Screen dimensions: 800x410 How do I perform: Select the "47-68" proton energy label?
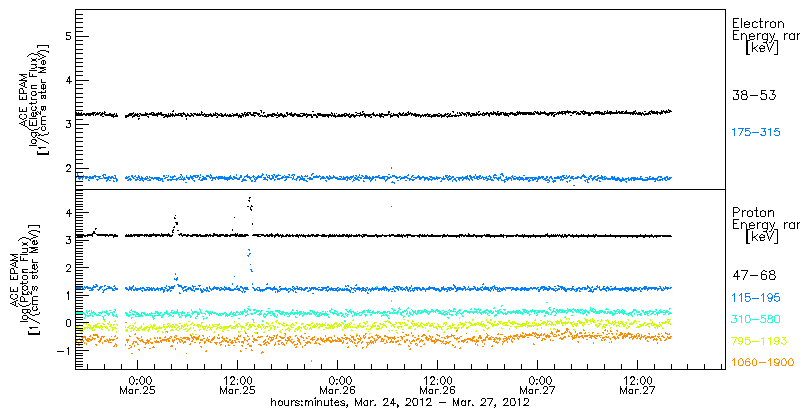(754, 276)
